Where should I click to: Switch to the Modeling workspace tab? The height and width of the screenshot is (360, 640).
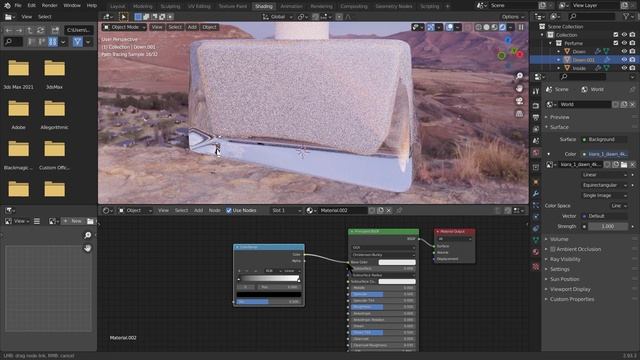tap(142, 6)
